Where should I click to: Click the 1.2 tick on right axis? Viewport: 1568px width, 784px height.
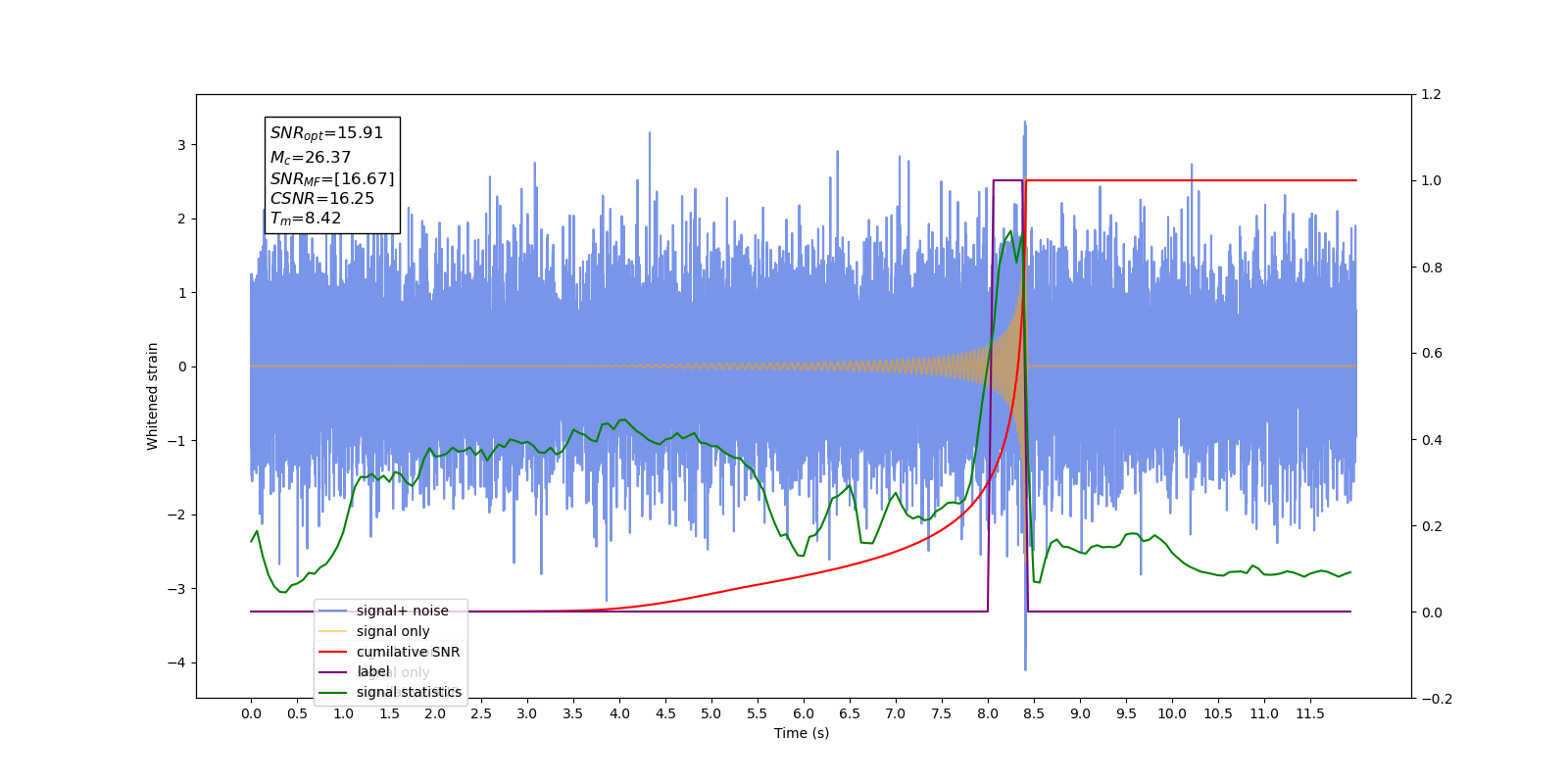[x=1431, y=95]
